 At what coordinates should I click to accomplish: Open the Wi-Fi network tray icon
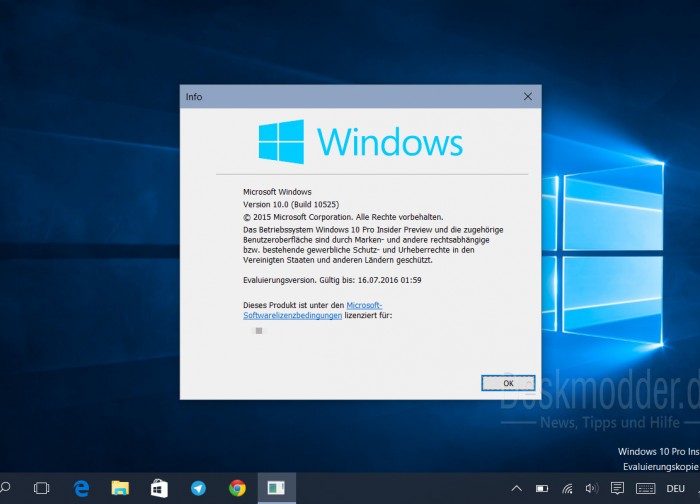[x=567, y=488]
